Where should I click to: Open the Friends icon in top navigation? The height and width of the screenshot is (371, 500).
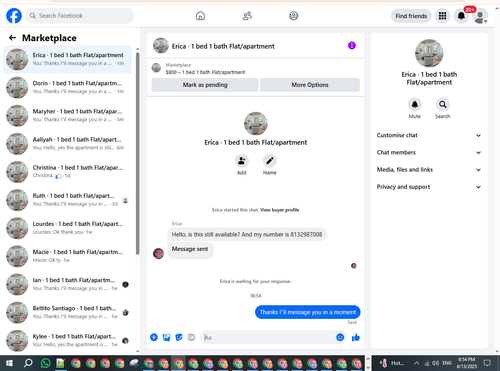point(247,16)
